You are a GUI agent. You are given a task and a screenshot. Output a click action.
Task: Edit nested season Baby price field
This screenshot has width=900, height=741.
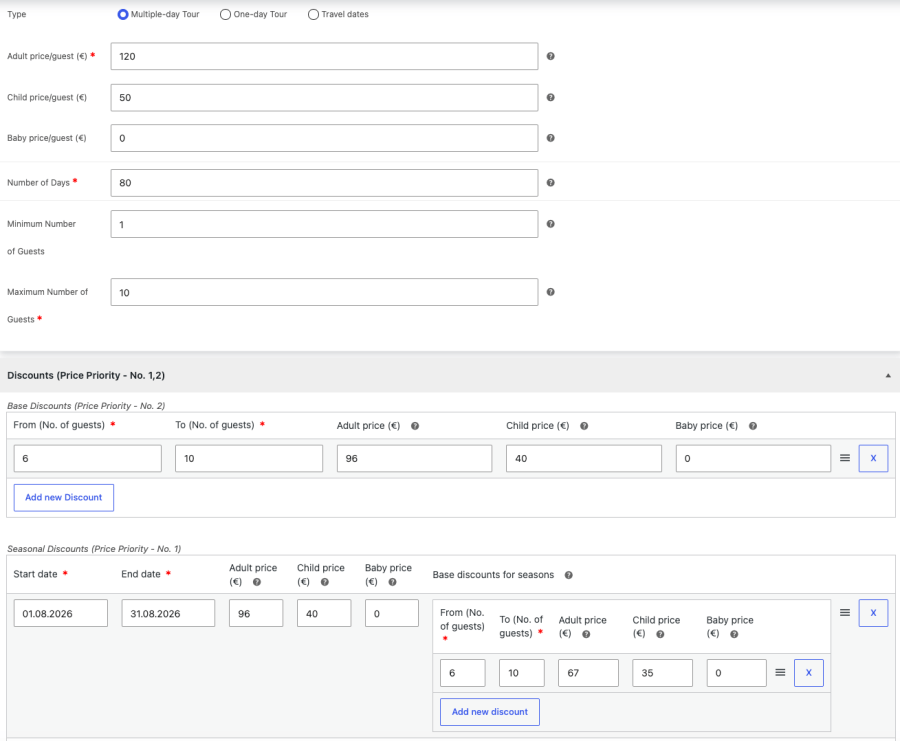tap(736, 673)
